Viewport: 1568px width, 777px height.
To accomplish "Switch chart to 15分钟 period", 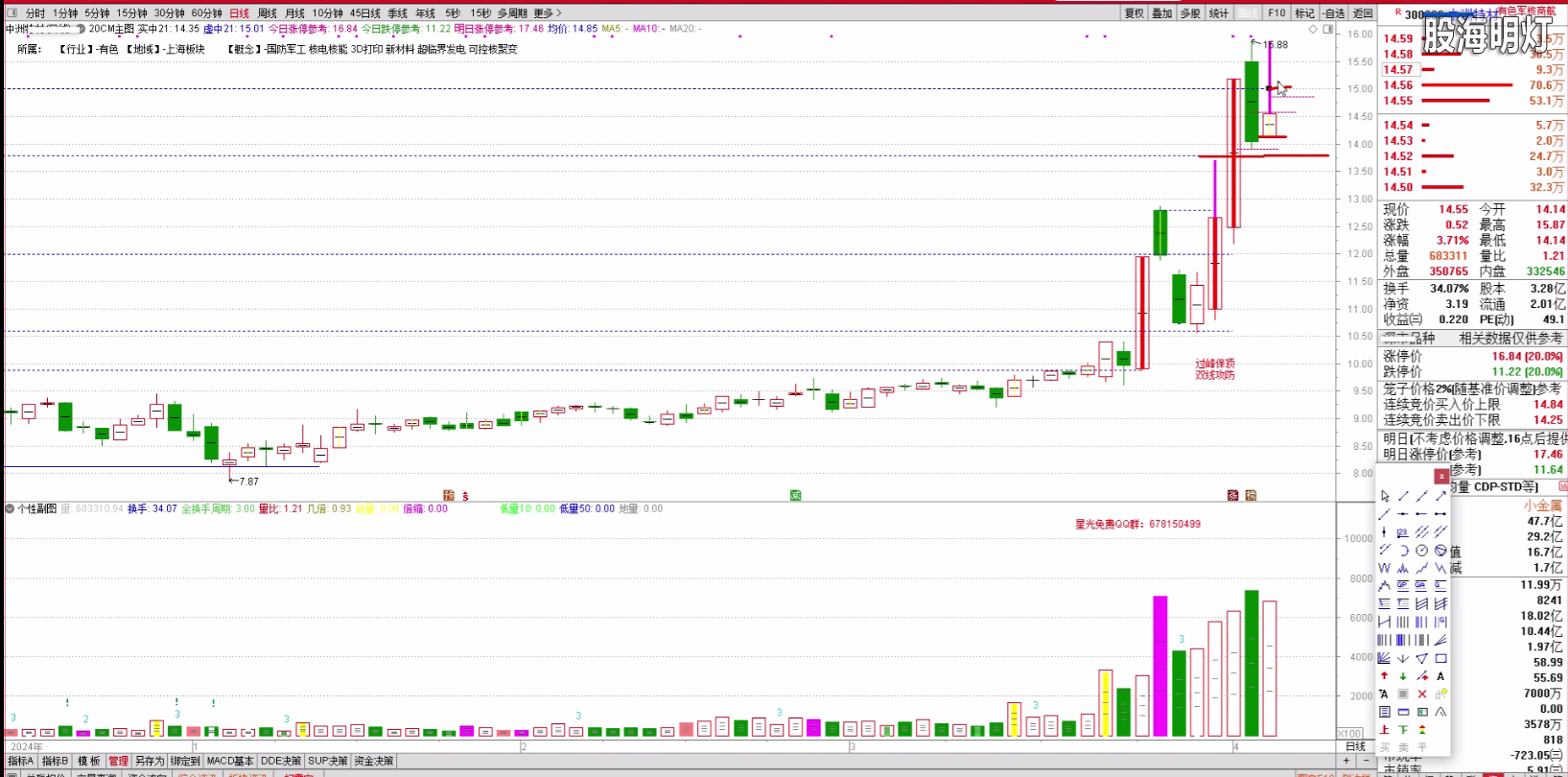I will click(x=131, y=13).
